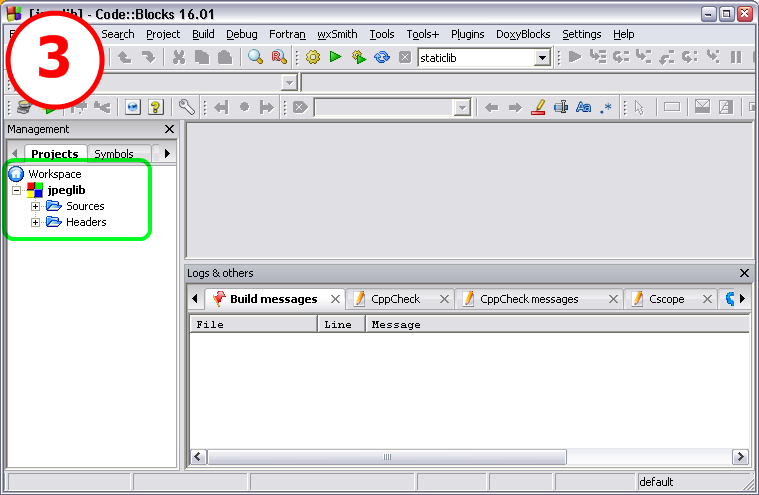
Task: Close the Build messages tab
Action: tap(335, 299)
